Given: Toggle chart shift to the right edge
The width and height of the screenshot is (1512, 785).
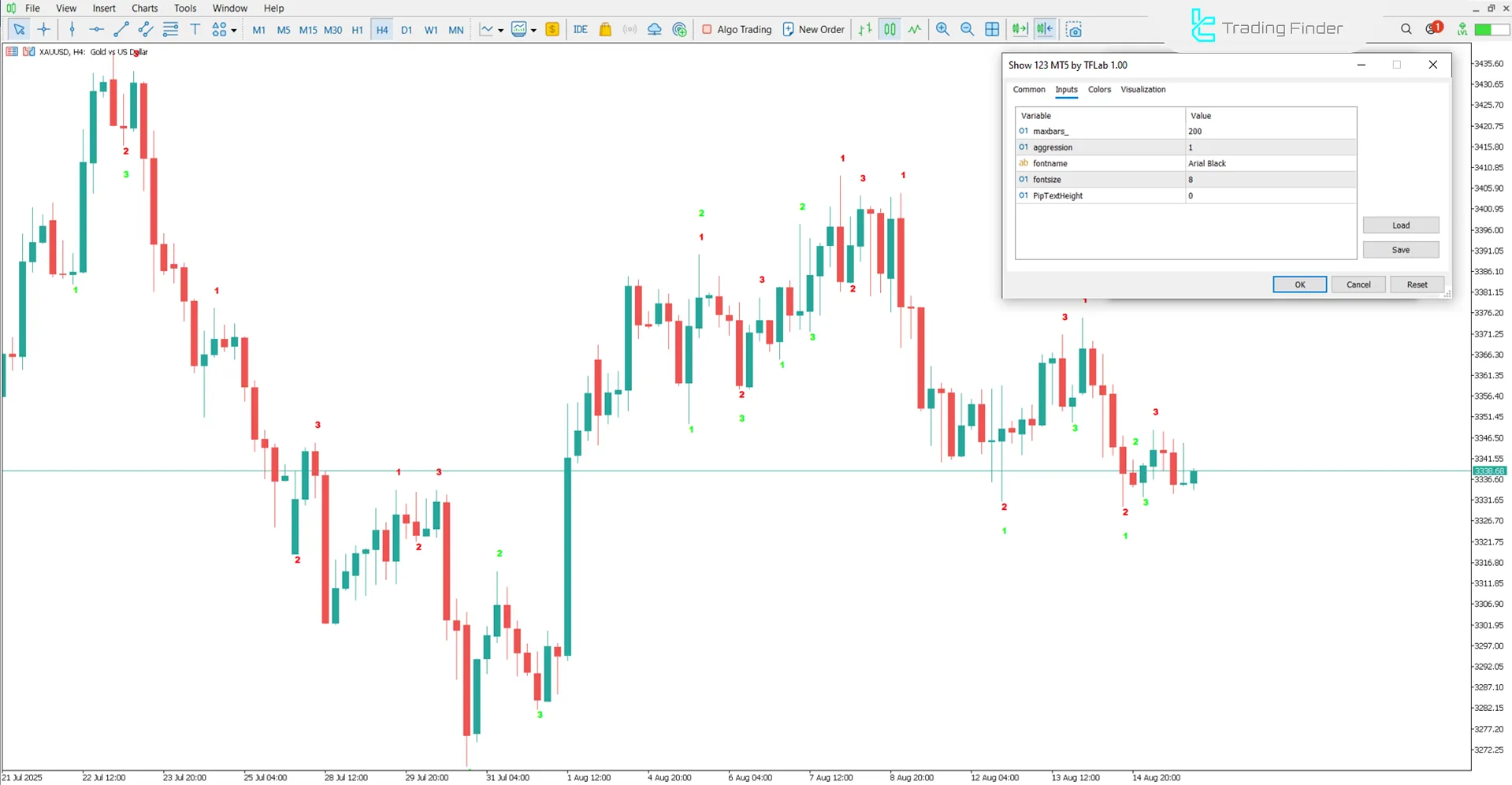Looking at the screenshot, I should click(1045, 29).
